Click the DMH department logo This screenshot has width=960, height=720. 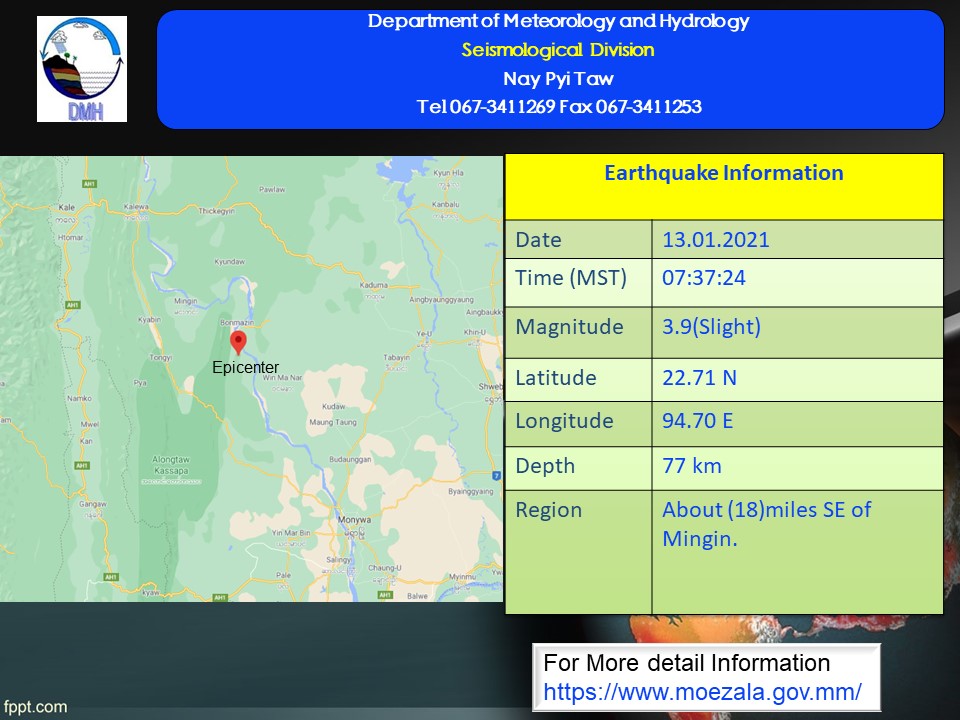82,69
